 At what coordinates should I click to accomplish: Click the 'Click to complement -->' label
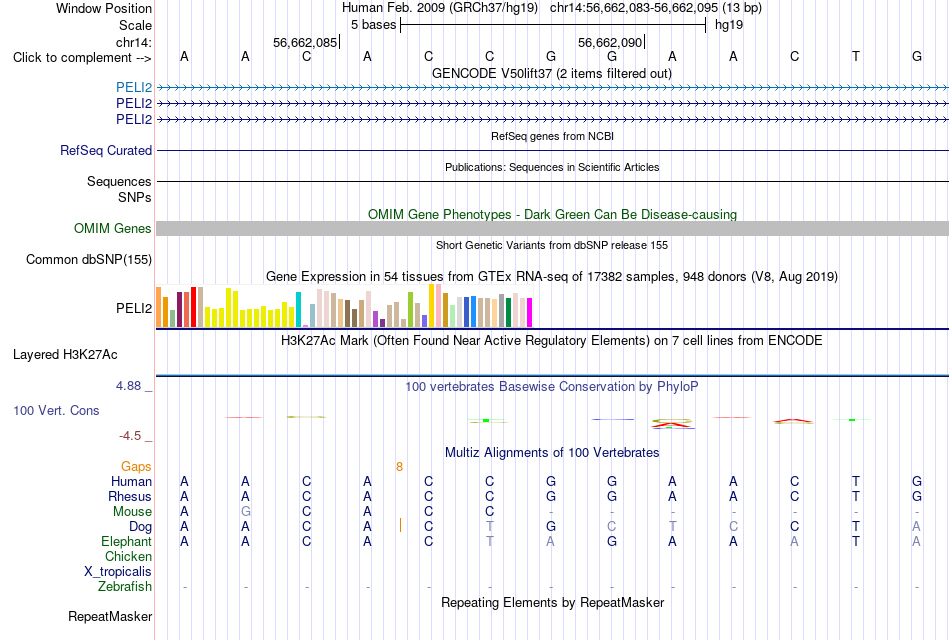[82, 58]
